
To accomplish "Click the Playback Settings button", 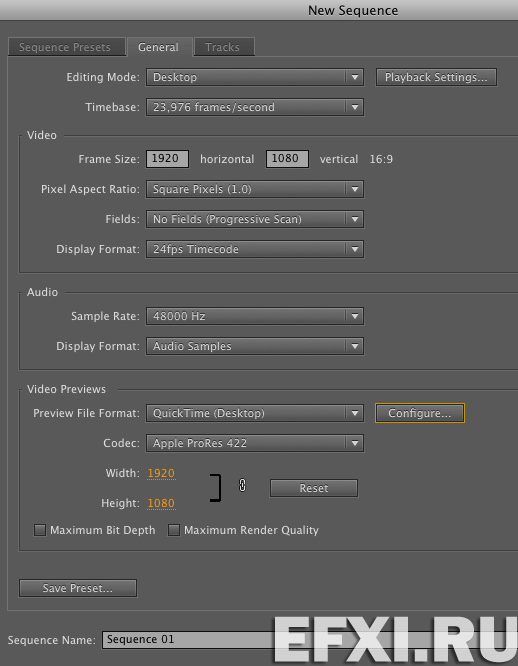I will (x=436, y=77).
